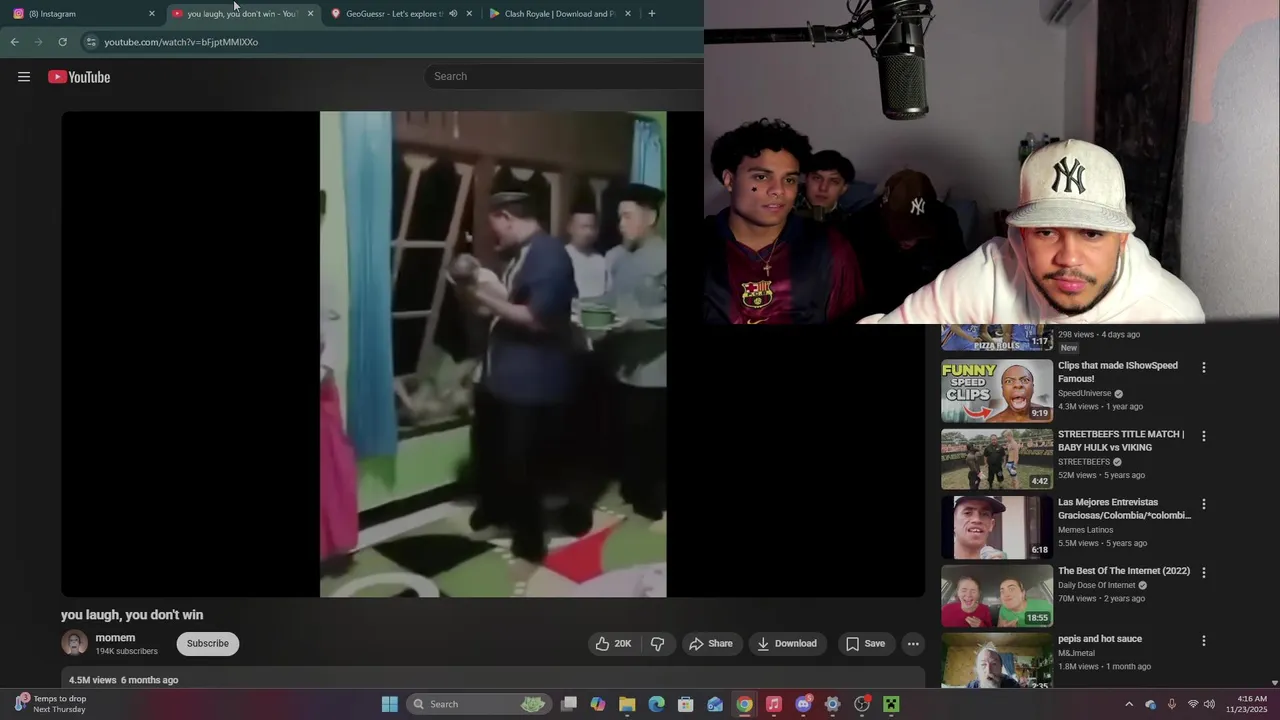Go forward using the browser forward arrow

pos(38,42)
